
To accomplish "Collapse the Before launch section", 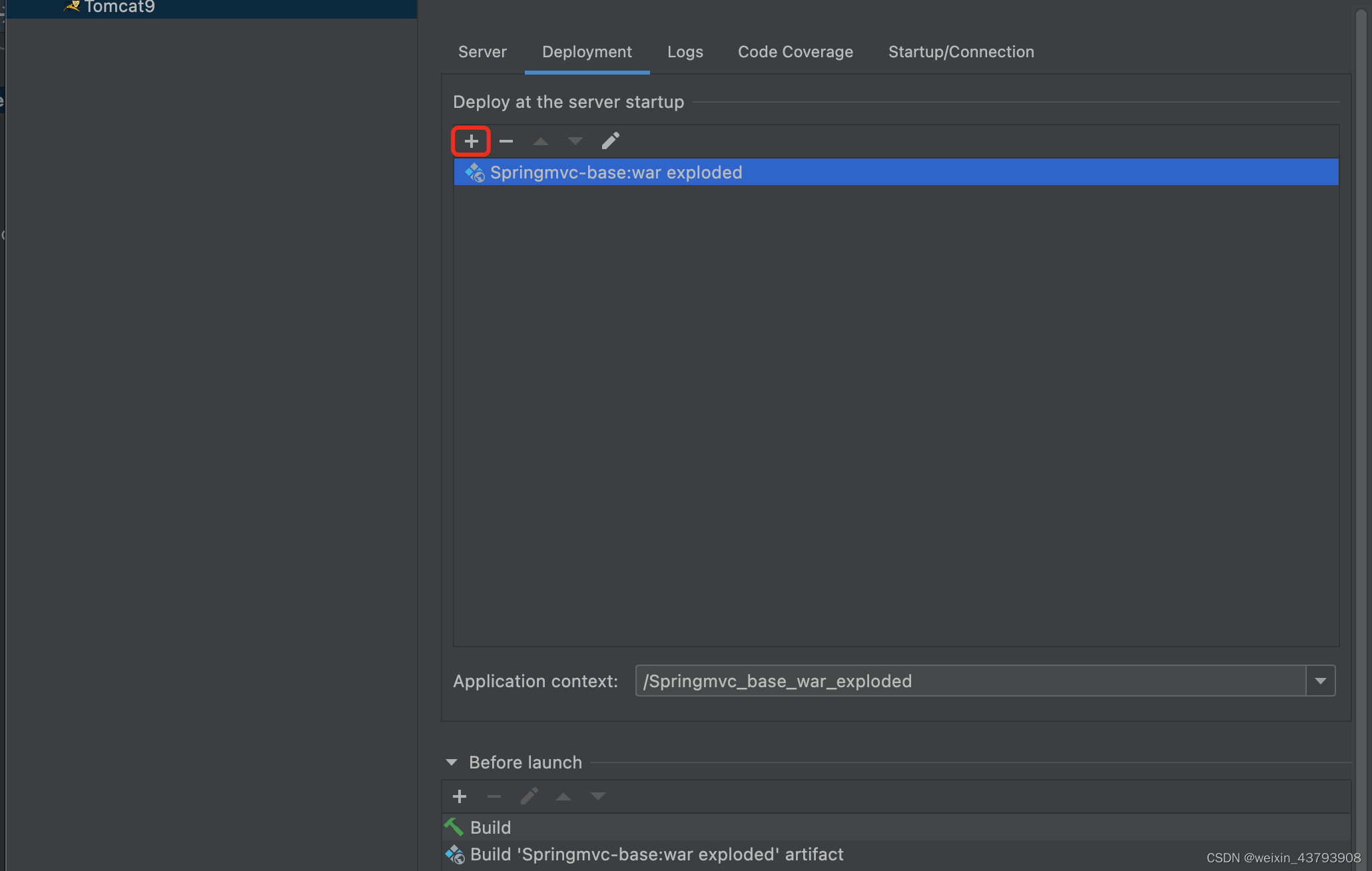I will 452,762.
